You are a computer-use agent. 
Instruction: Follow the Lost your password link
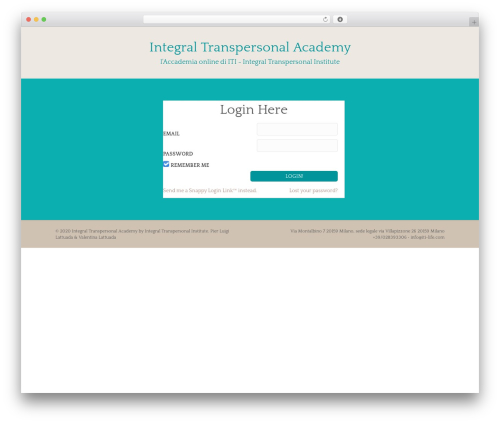[313, 190]
